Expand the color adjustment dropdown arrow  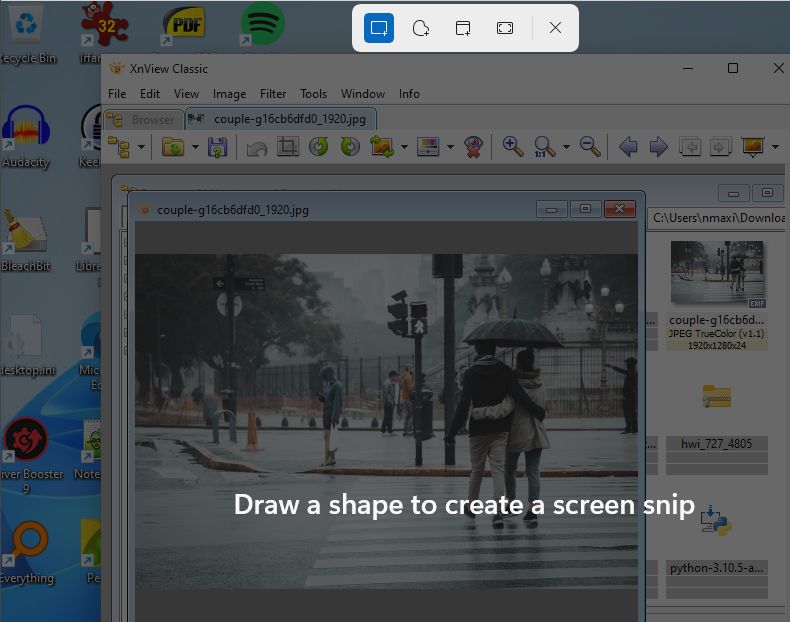[x=450, y=147]
